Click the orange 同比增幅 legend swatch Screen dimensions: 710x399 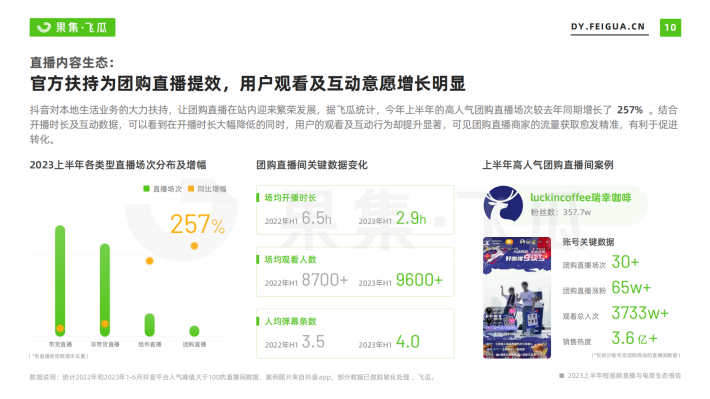point(191,188)
